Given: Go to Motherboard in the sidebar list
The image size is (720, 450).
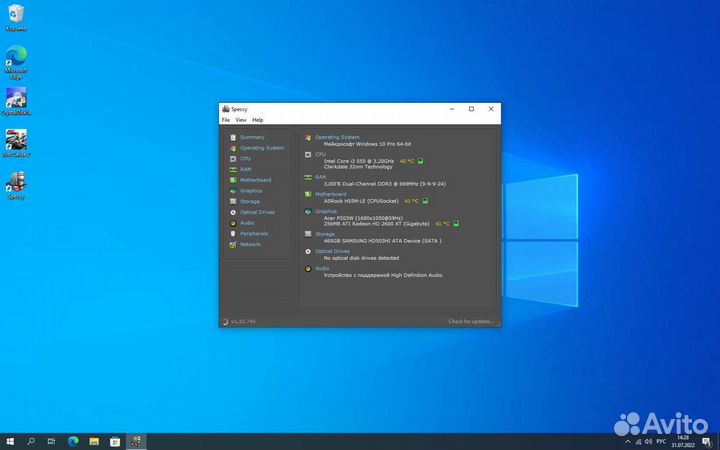Looking at the screenshot, I should (x=256, y=180).
